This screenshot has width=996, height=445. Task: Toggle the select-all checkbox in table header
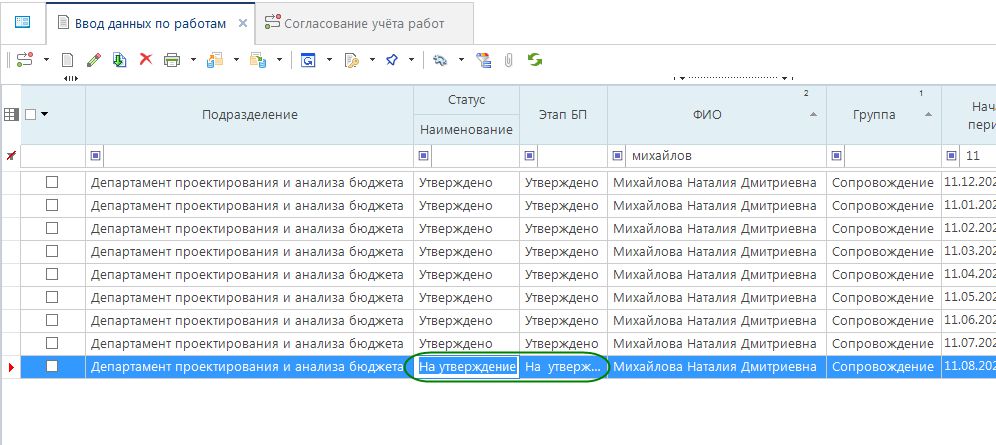30,115
